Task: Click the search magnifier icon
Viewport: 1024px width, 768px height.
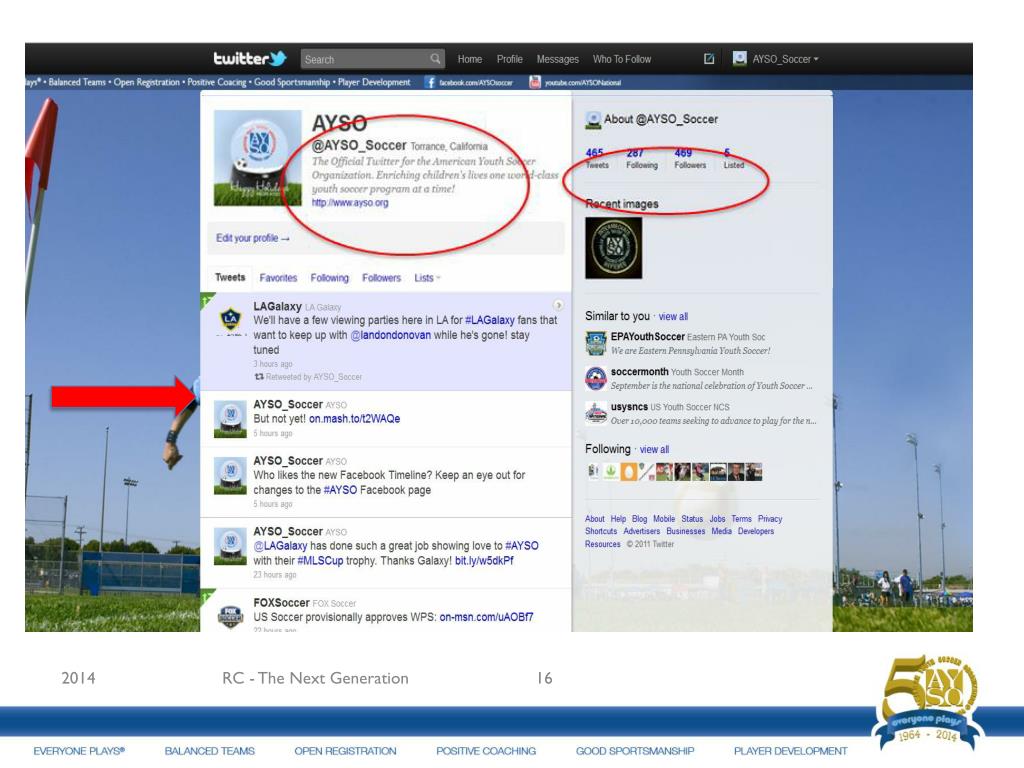Action: coord(436,59)
